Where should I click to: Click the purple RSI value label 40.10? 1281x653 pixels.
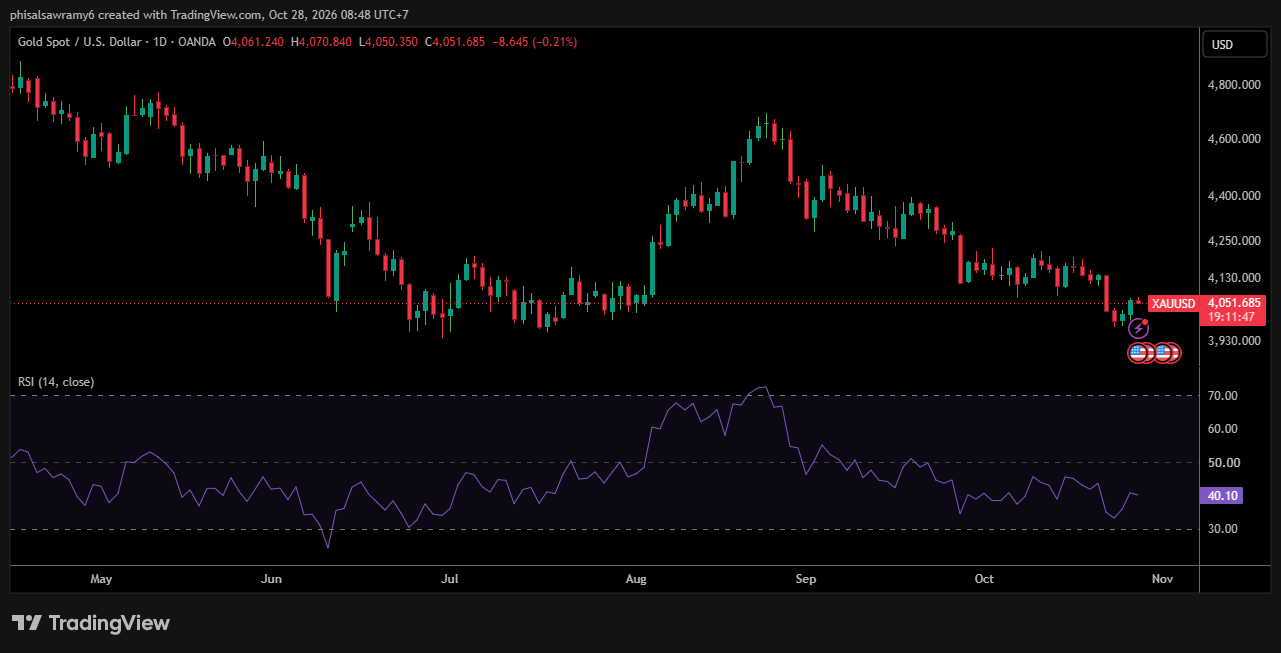(x=1224, y=495)
